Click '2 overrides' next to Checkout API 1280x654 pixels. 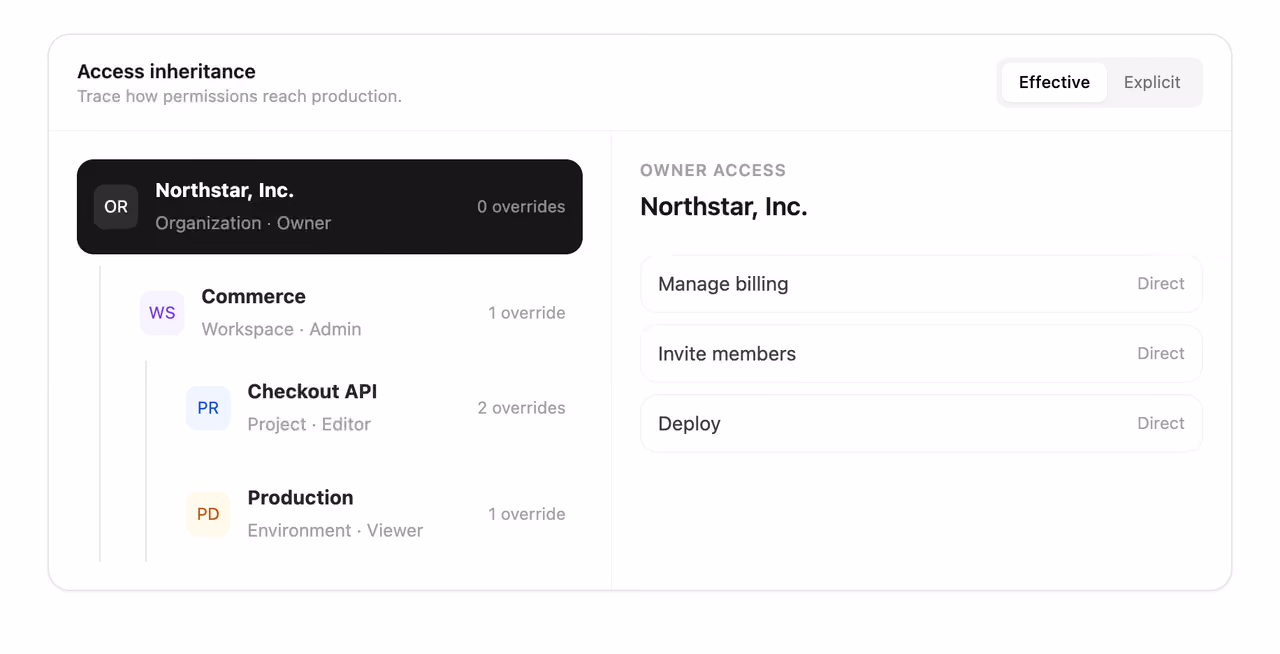[521, 408]
